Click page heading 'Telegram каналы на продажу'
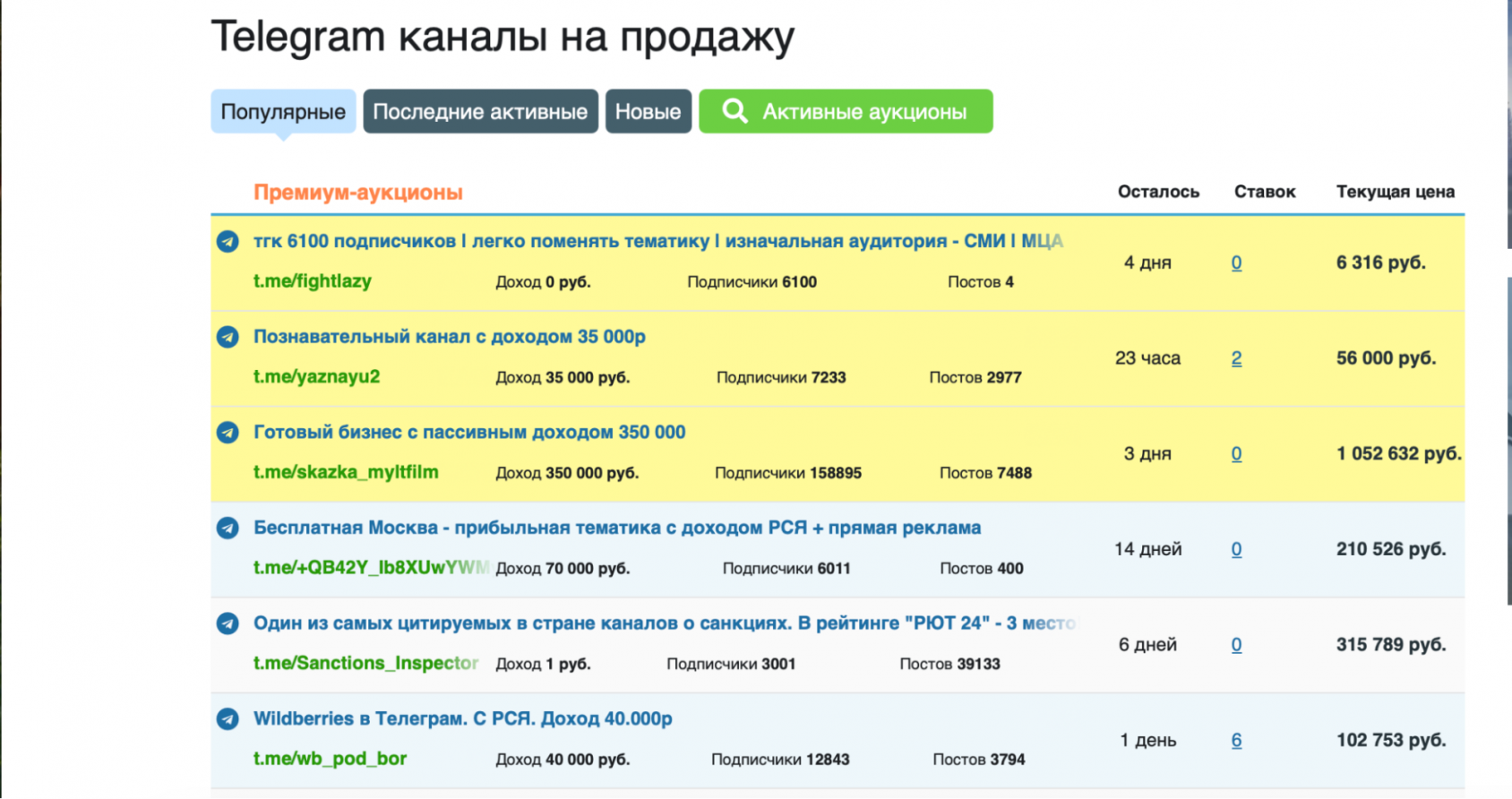 (503, 37)
